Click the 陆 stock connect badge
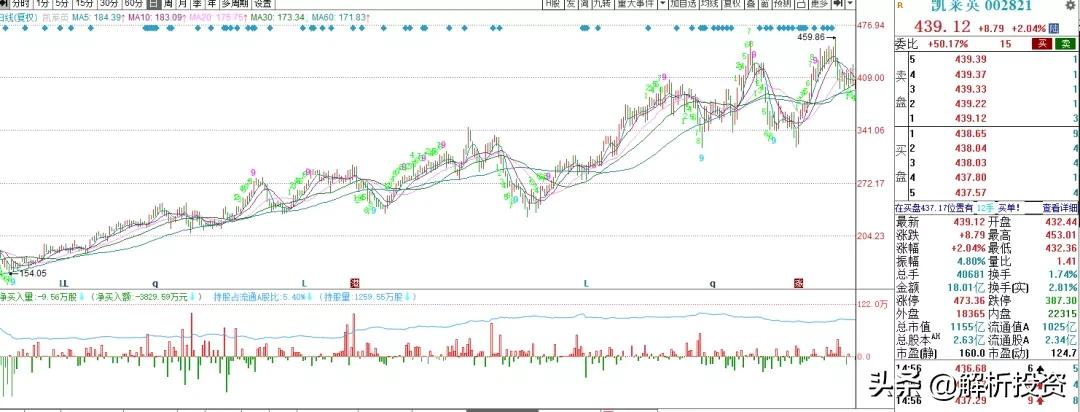The height and width of the screenshot is (412, 1080). 1054,28
